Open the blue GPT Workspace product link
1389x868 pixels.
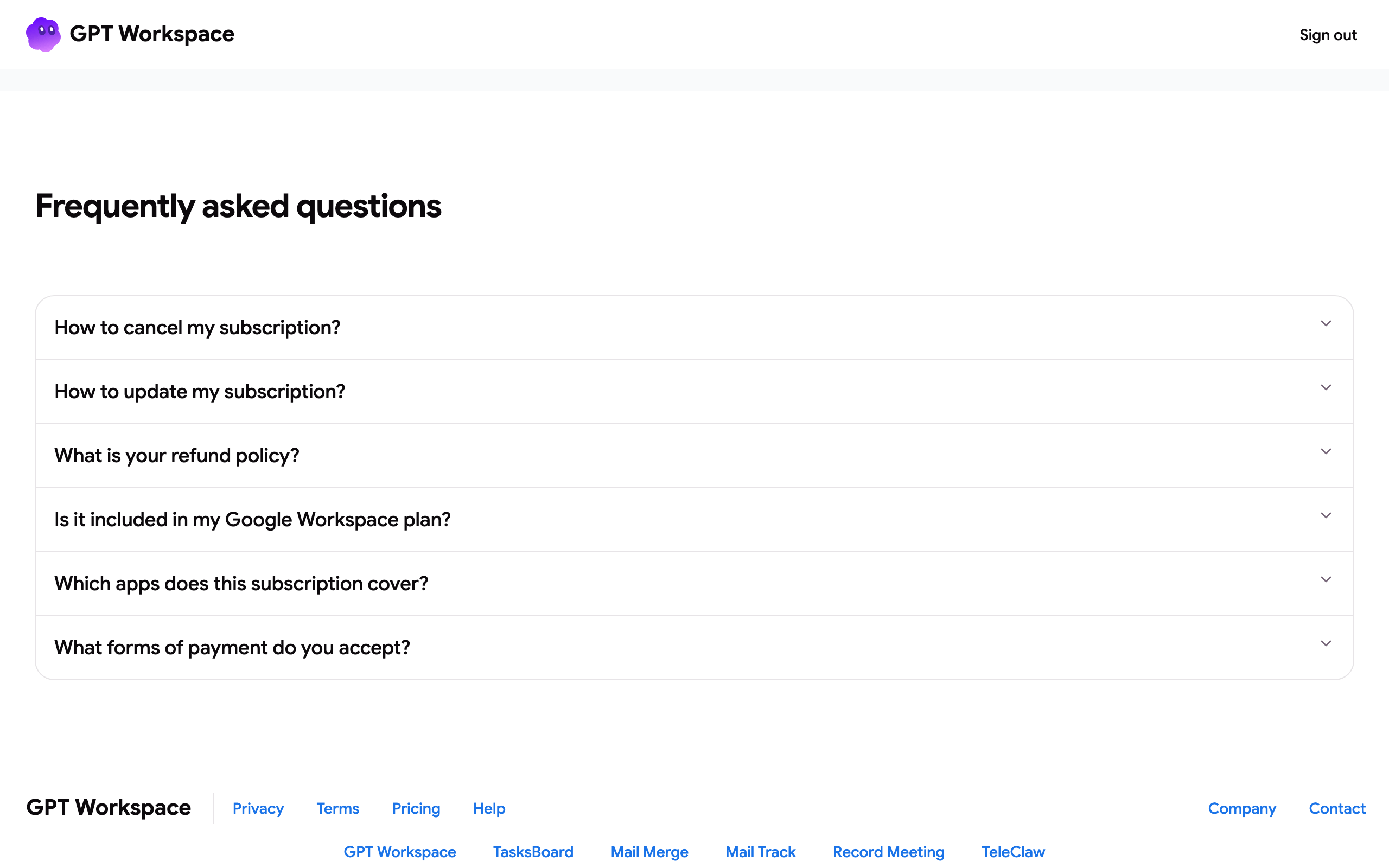point(399,852)
